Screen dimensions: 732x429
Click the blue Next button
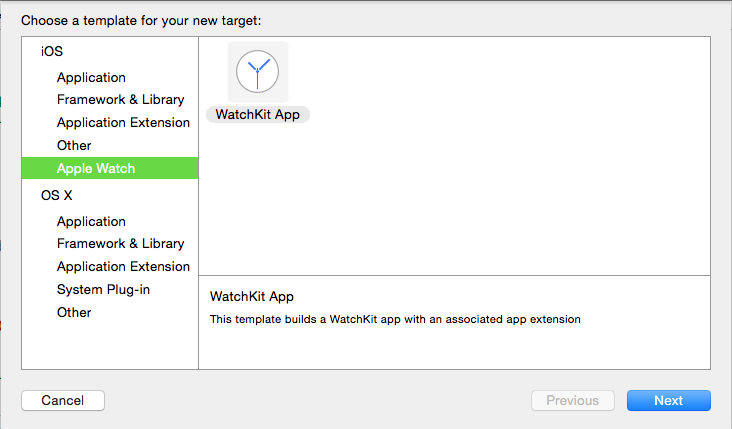[668, 400]
